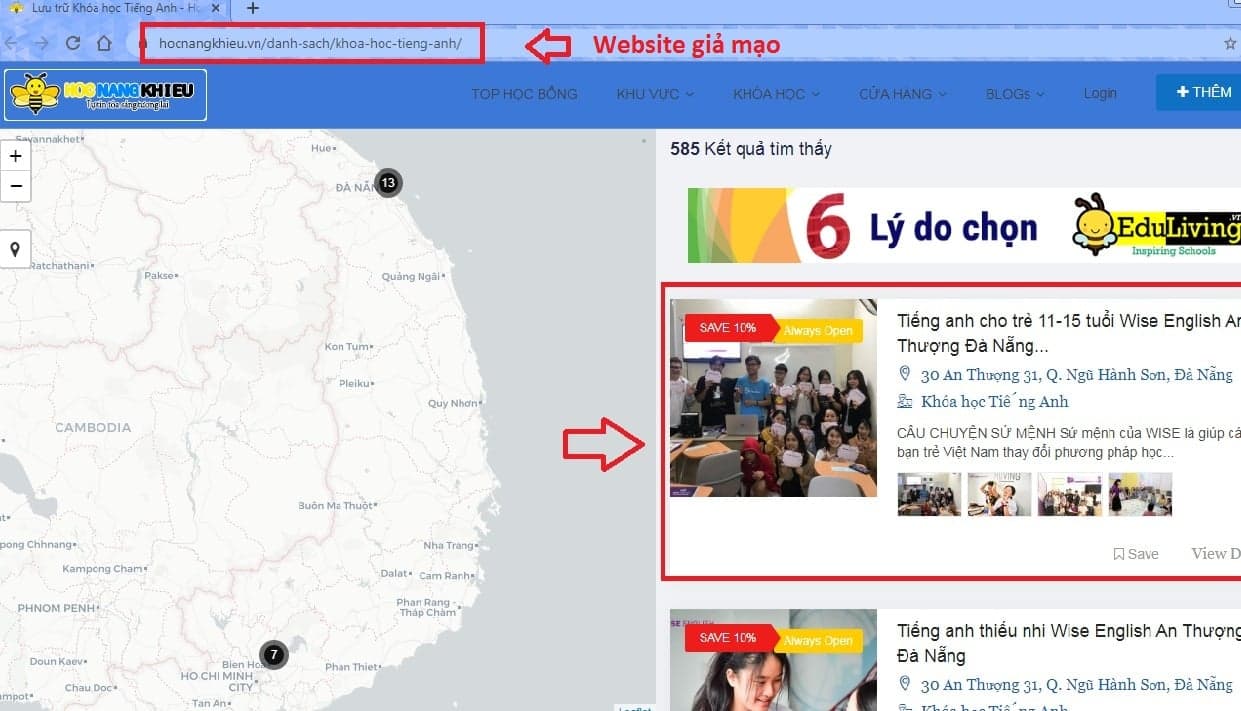The width and height of the screenshot is (1241, 711).
Task: Save the Wise English 11-15 listing
Action: pyautogui.click(x=1136, y=554)
